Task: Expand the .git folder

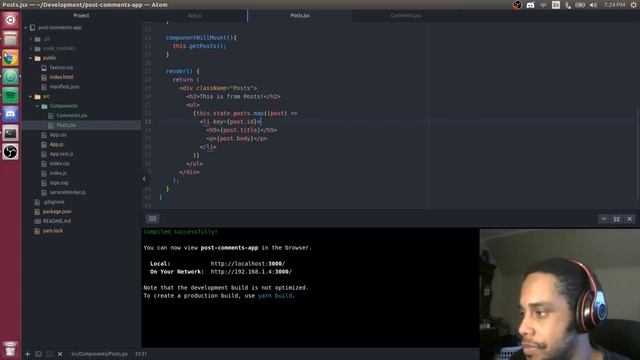Action: point(31,39)
